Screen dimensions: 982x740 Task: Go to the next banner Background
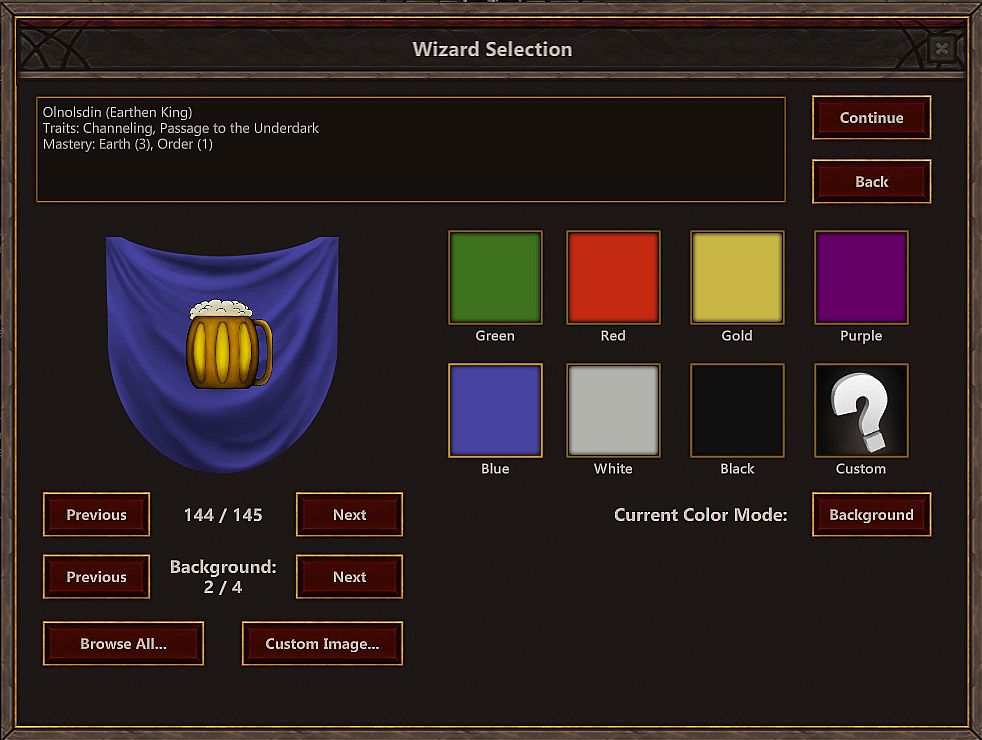coord(349,577)
